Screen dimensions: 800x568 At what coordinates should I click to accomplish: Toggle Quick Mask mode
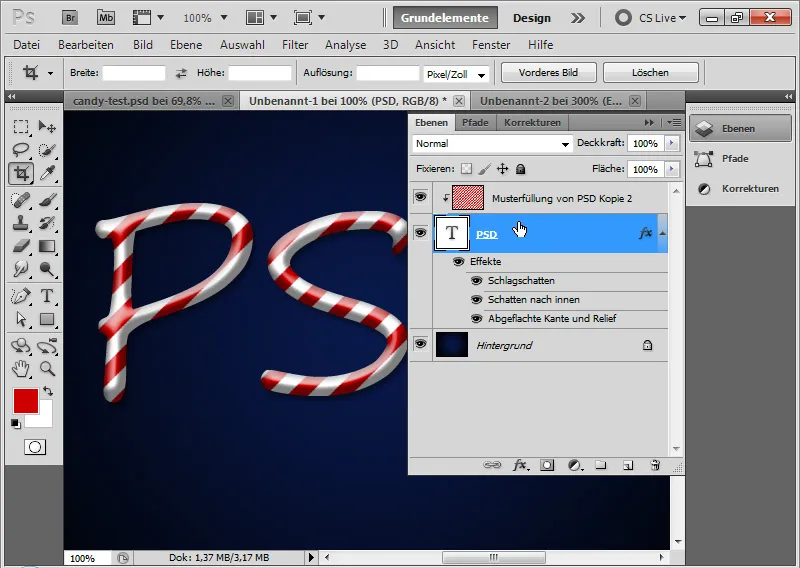pos(35,448)
